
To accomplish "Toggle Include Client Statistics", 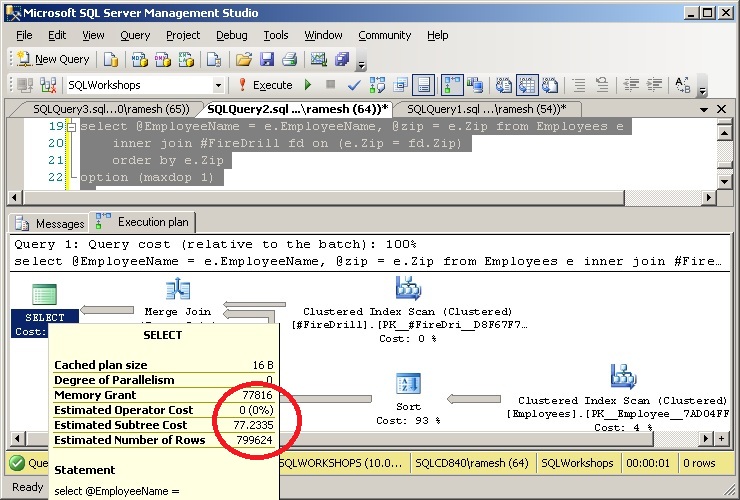I will click(475, 85).
